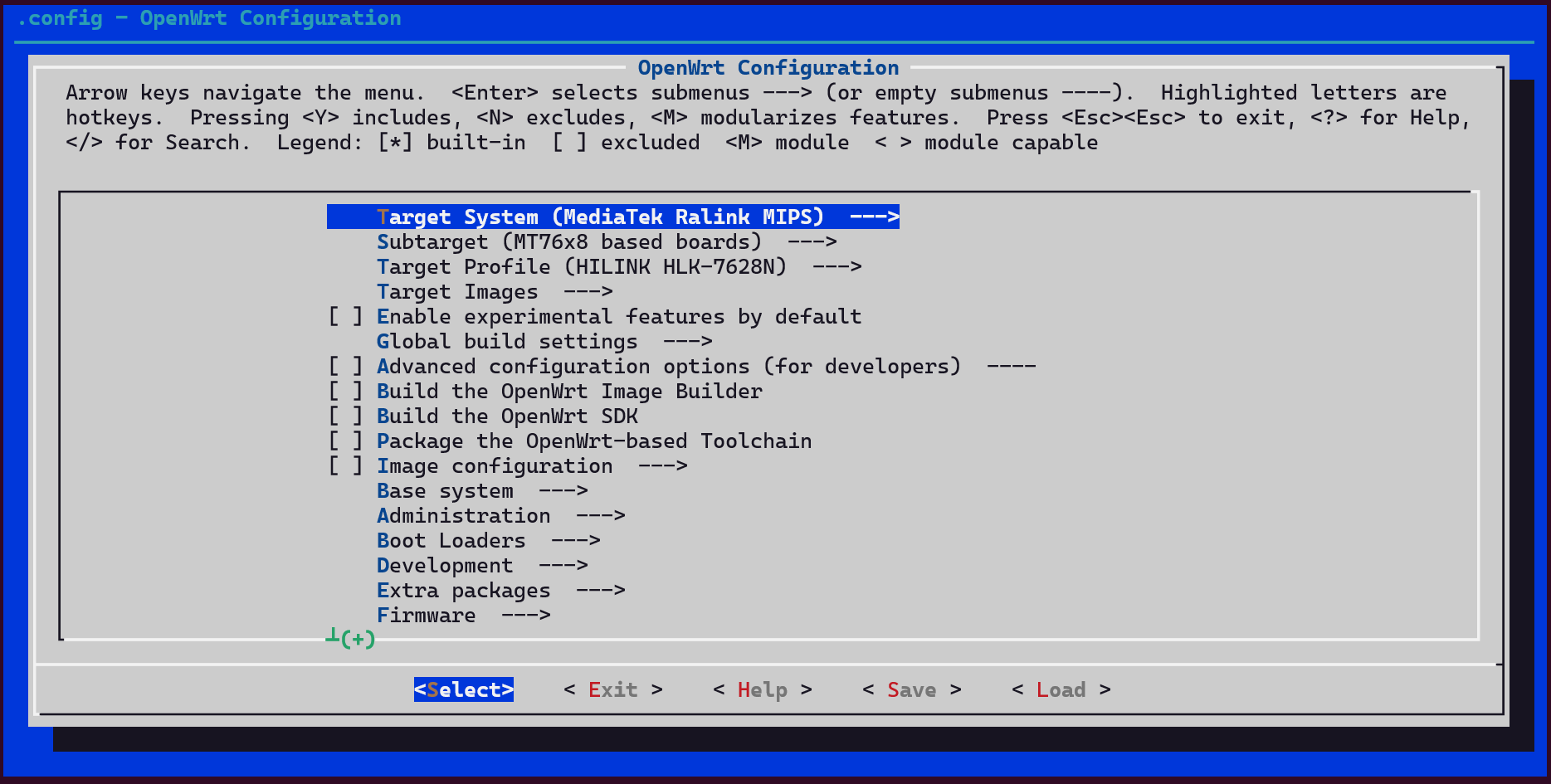The height and width of the screenshot is (784, 1551).
Task: Enable the Image configuration checkbox
Action: tap(345, 466)
